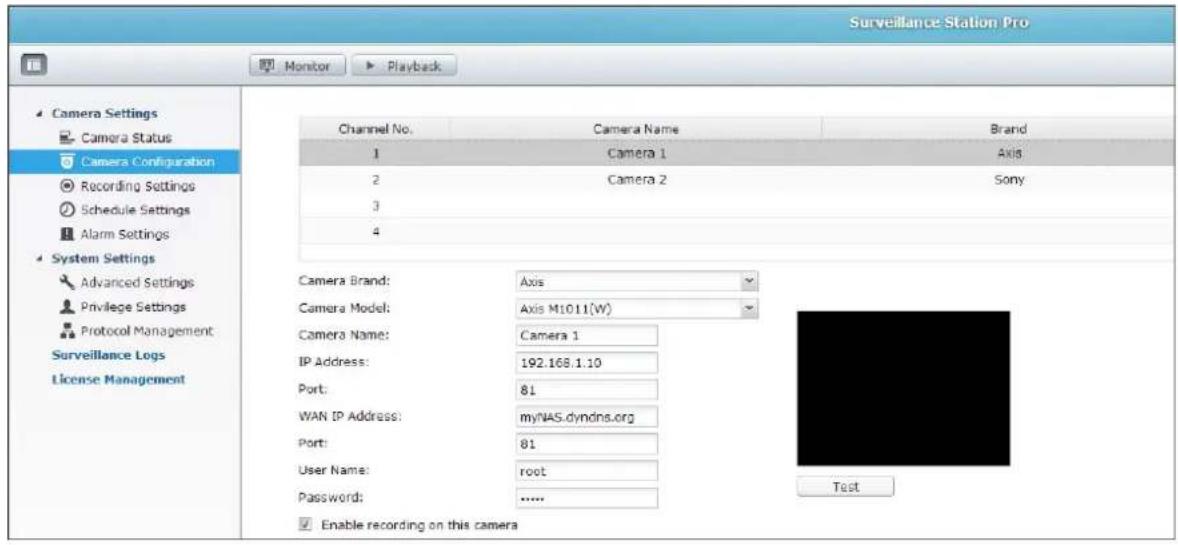This screenshot has width=1178, height=545.
Task: Click the Brand column header
Action: pyautogui.click(x=999, y=129)
